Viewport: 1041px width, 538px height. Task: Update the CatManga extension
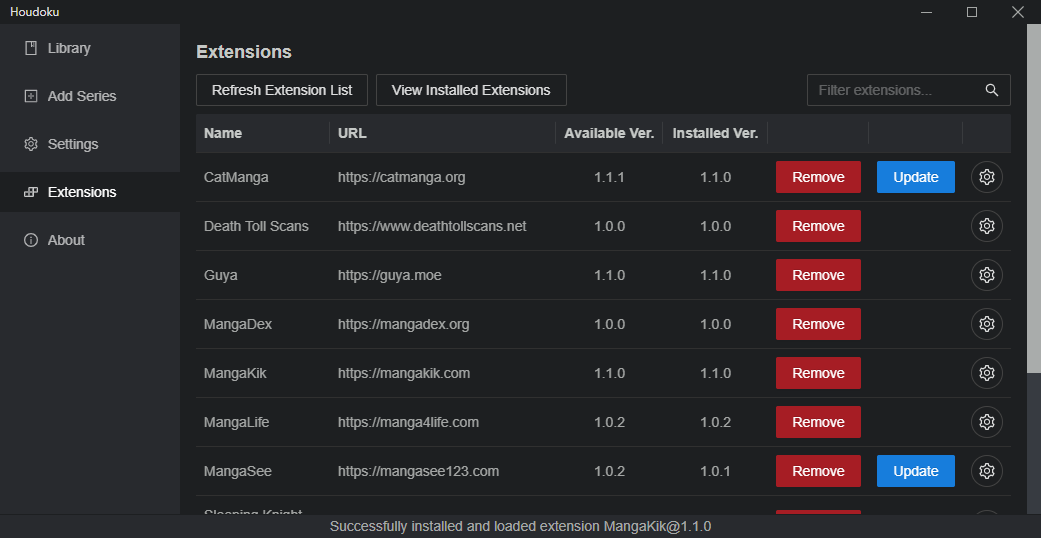click(x=916, y=177)
